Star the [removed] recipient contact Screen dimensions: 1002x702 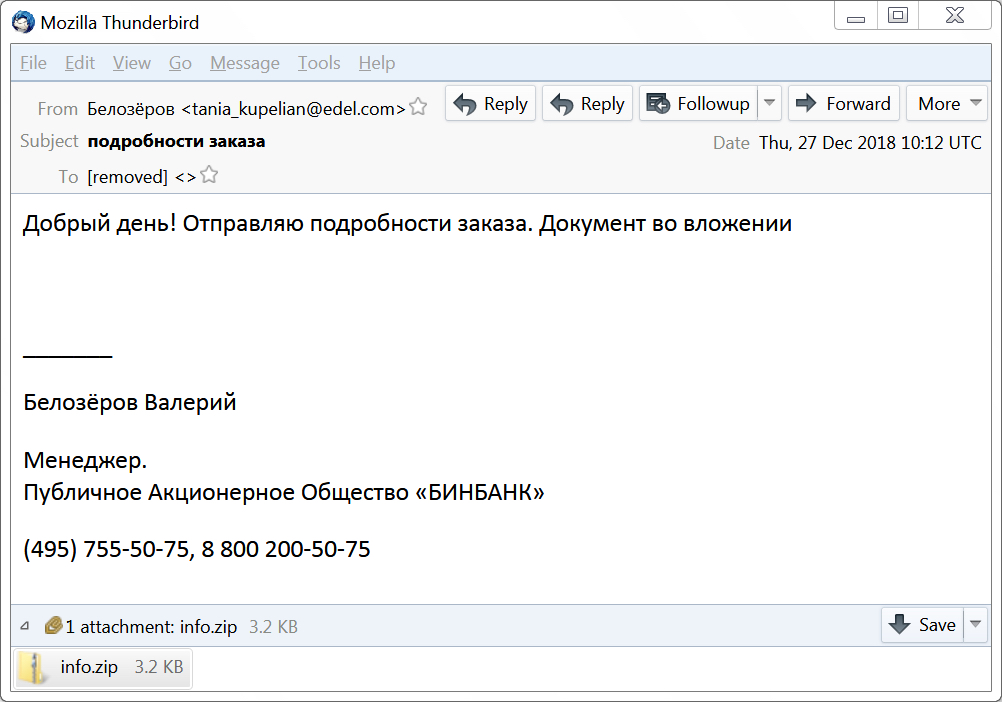209,174
